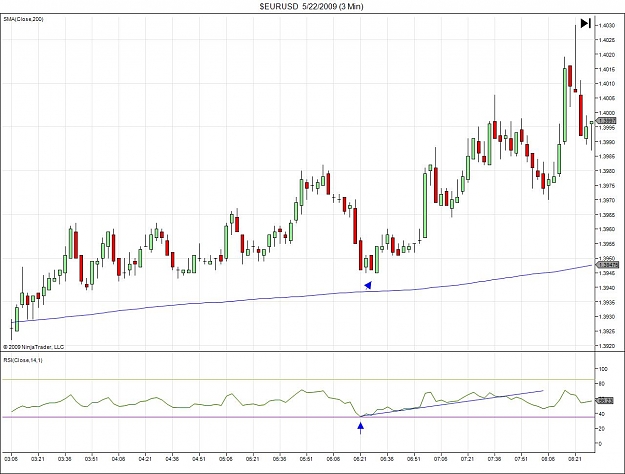Click the RSI(Close,14,1) indicator label
Screen dimensions: 625x474
(x=23, y=360)
